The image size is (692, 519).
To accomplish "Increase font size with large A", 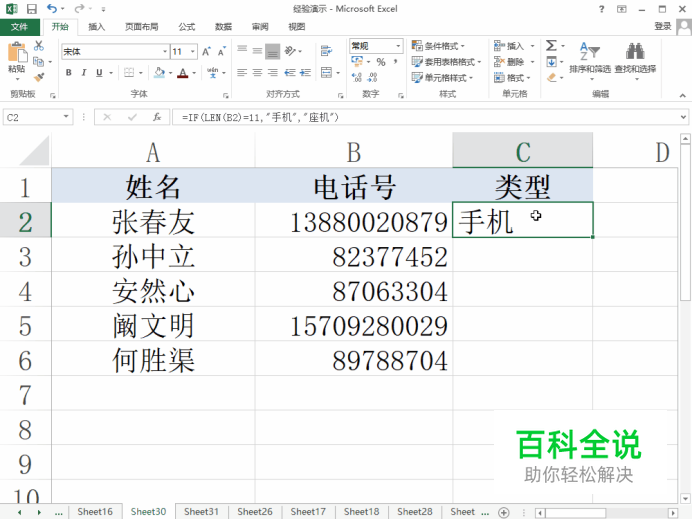I will 206,52.
